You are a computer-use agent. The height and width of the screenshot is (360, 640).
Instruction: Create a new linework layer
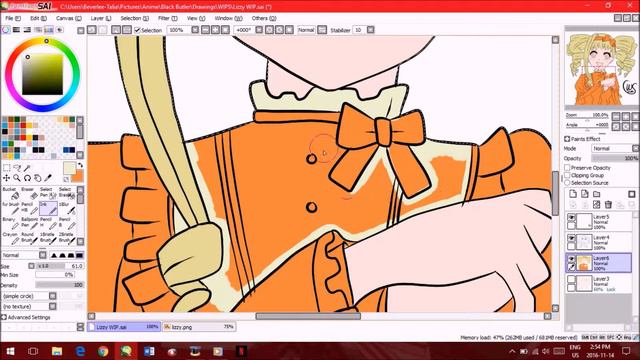(x=584, y=194)
